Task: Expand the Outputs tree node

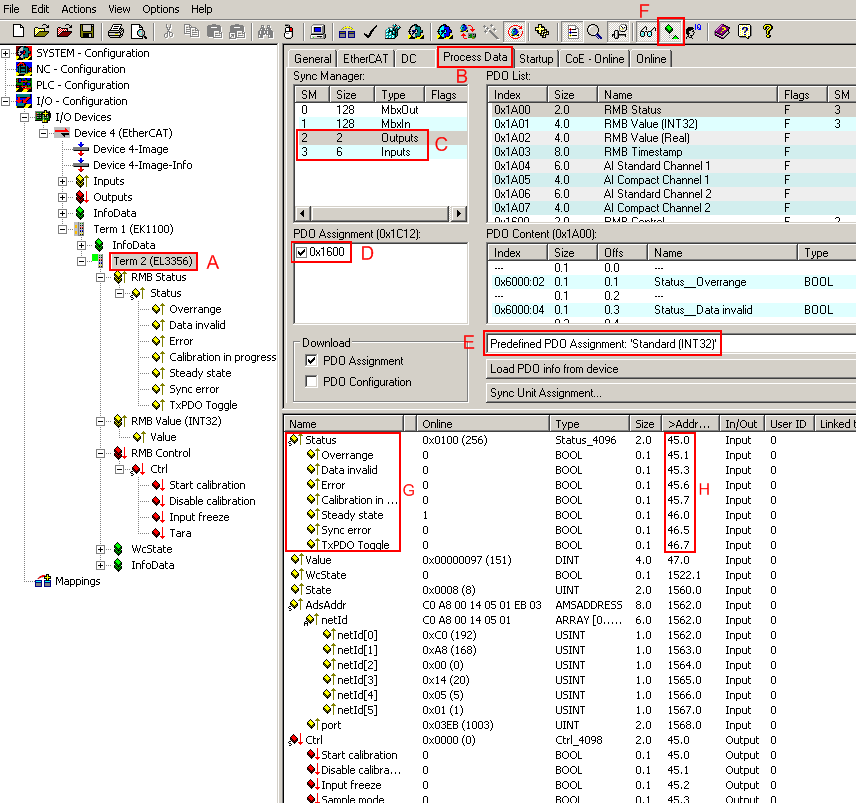Action: click(63, 197)
